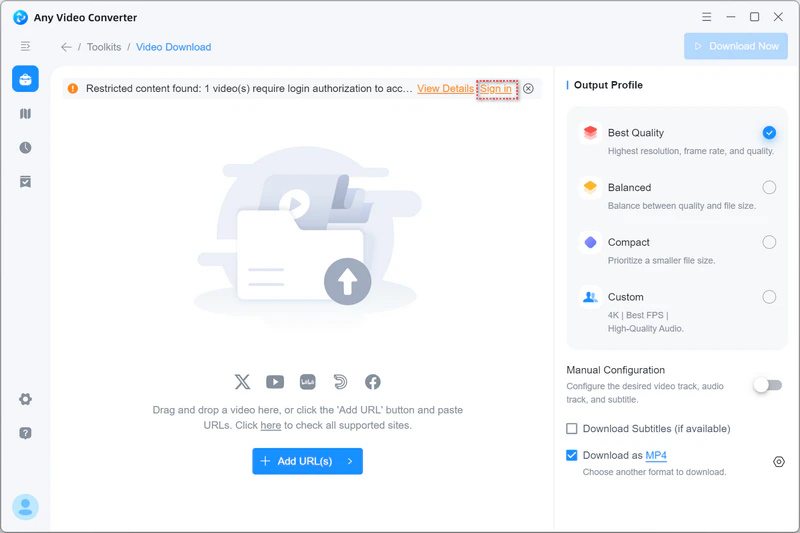Go to Toolkits in the breadcrumb

coord(104,47)
